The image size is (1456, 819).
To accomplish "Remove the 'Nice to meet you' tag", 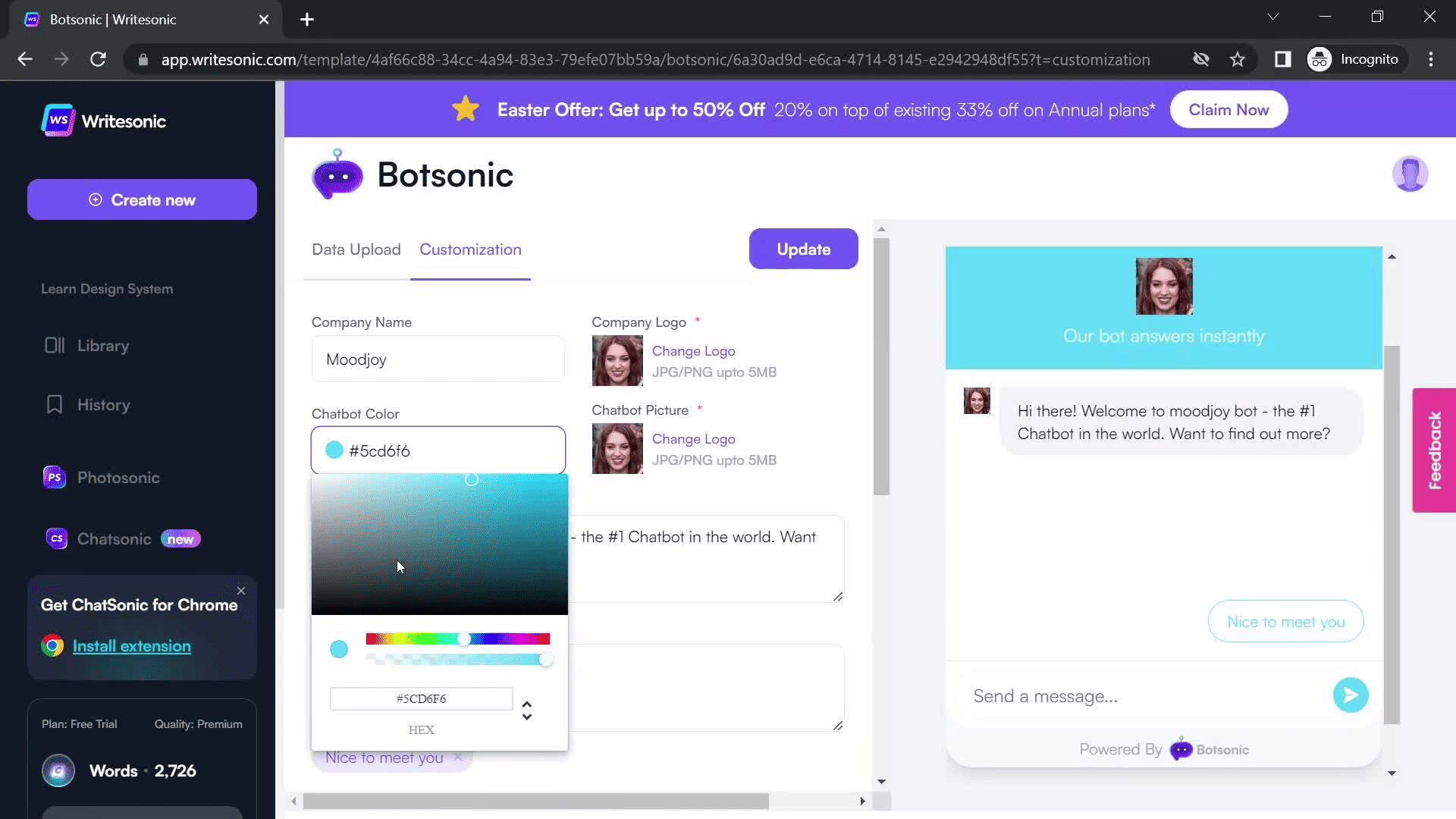I will point(458,757).
